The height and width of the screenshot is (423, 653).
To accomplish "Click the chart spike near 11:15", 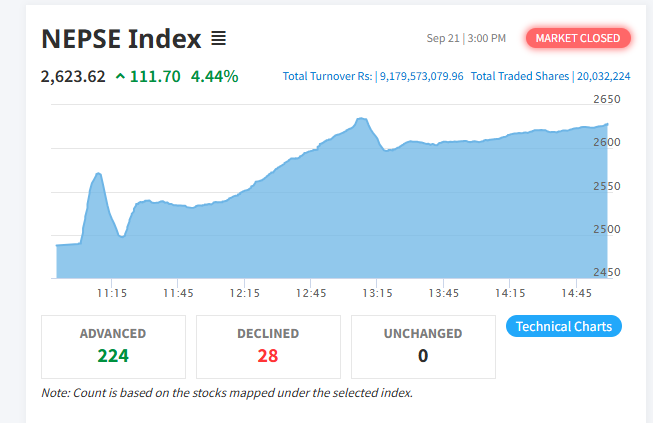I will pos(98,175).
